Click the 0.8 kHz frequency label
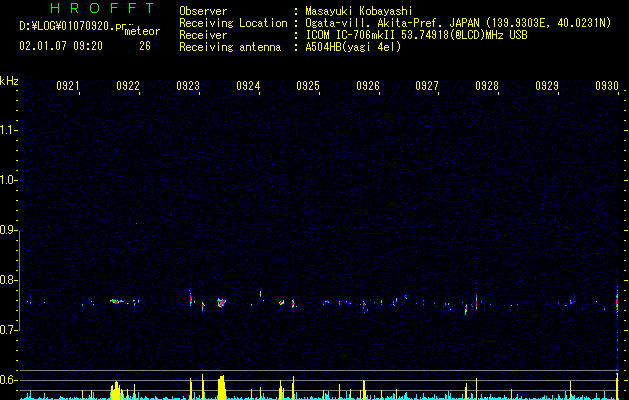 click(x=8, y=280)
